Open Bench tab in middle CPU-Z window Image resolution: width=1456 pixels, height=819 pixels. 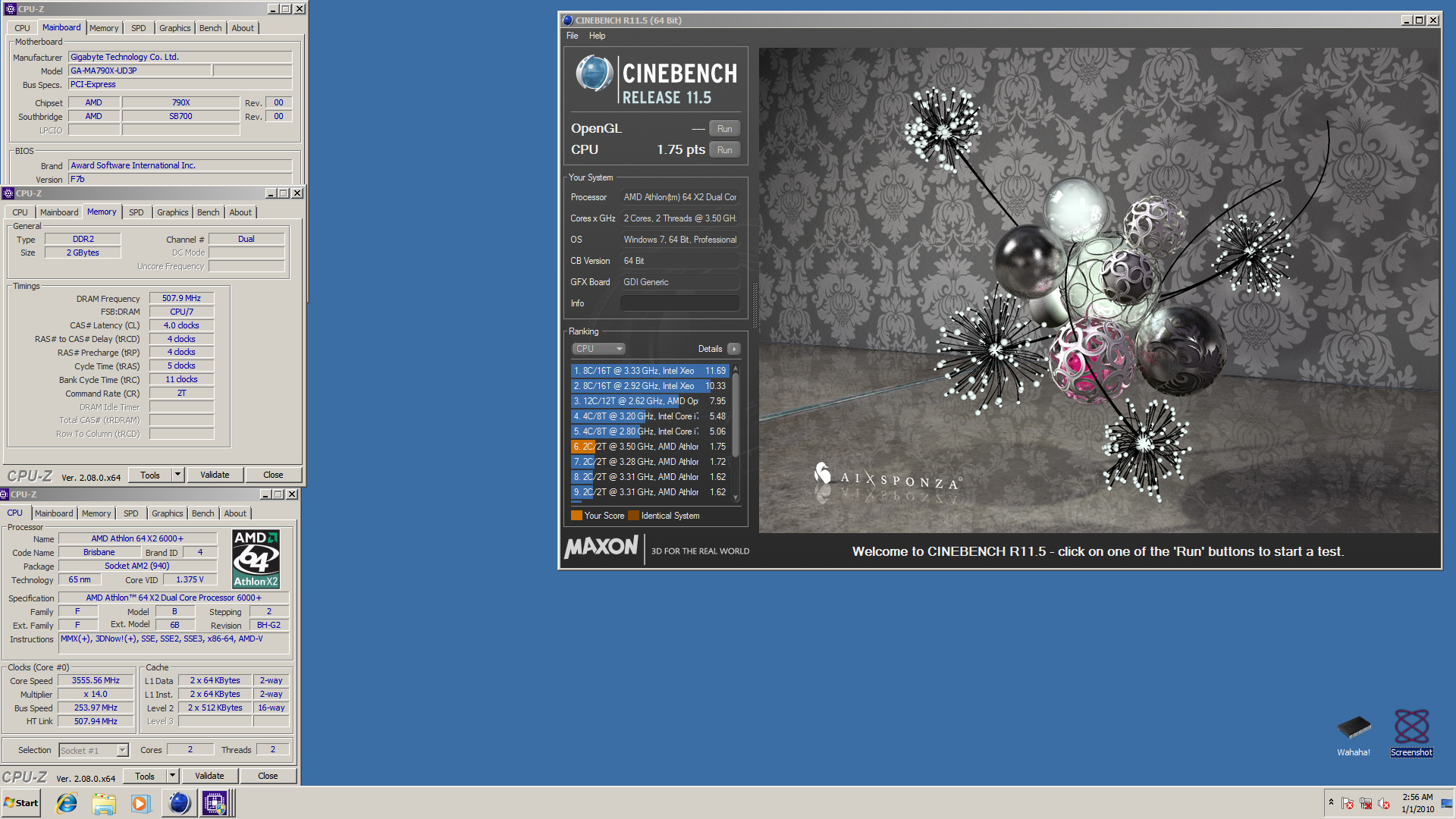tap(208, 212)
